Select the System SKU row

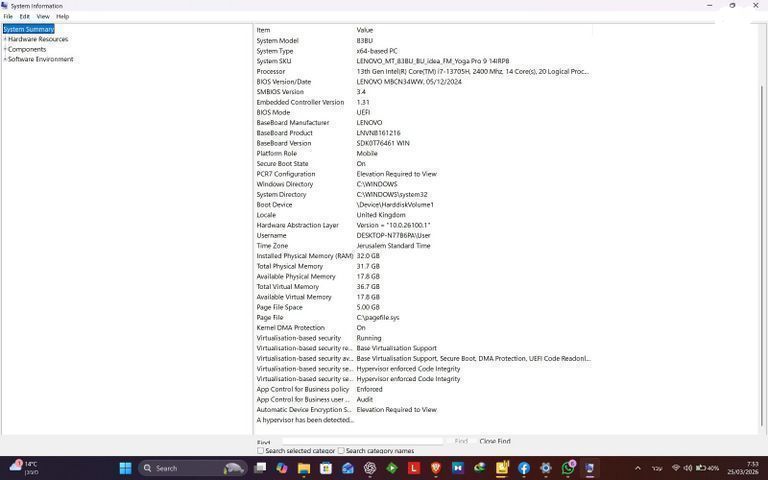pyautogui.click(x=424, y=61)
